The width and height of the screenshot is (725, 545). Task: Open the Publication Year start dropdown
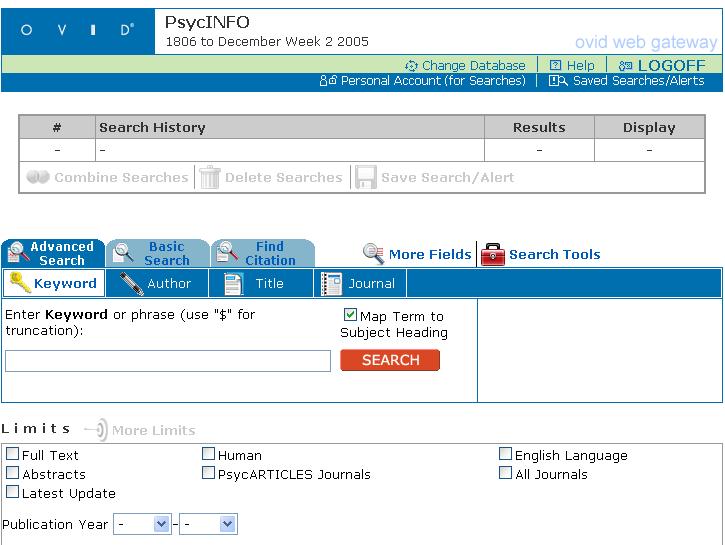click(x=142, y=524)
